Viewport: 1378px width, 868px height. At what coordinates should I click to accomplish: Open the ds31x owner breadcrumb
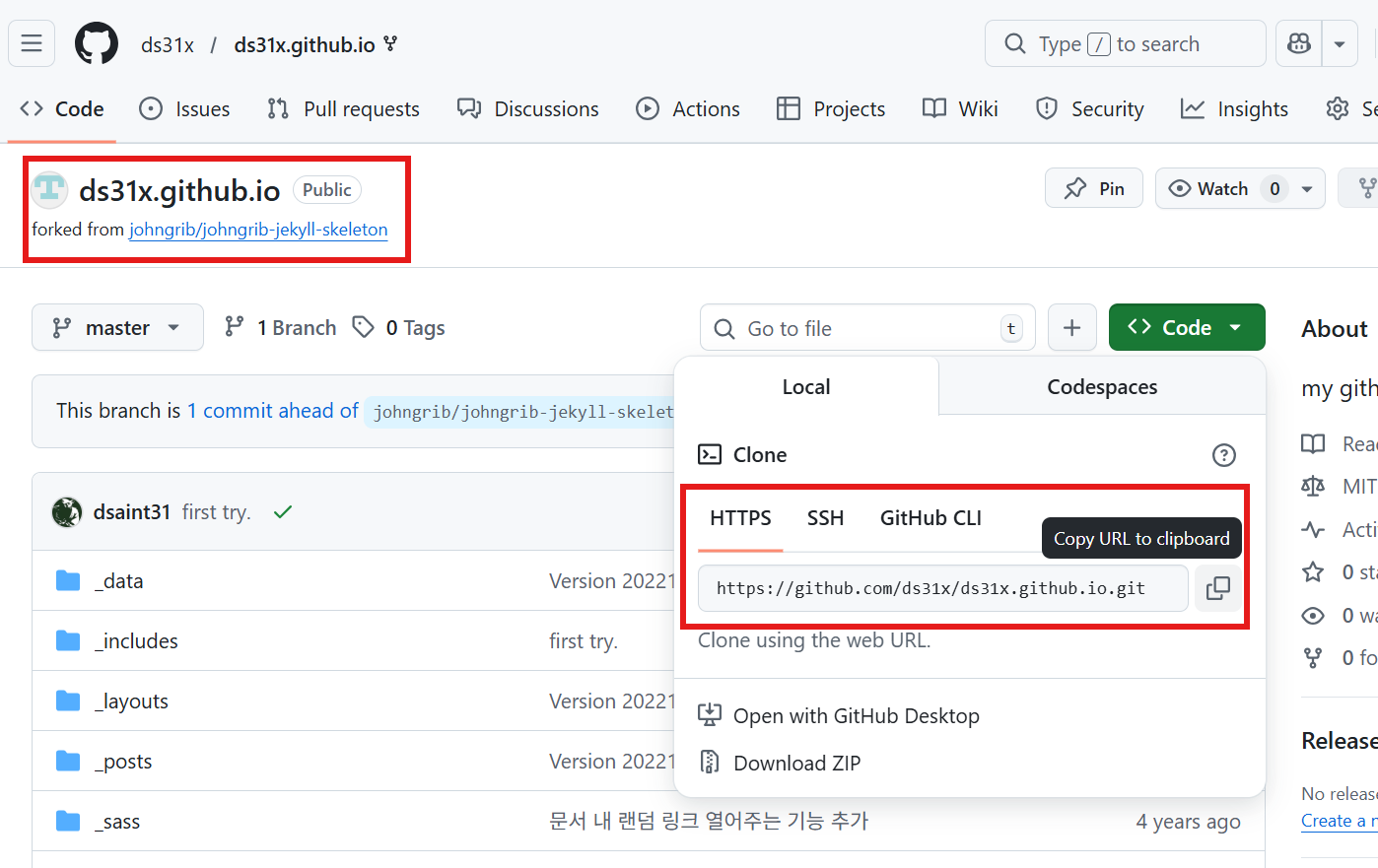coord(168,44)
